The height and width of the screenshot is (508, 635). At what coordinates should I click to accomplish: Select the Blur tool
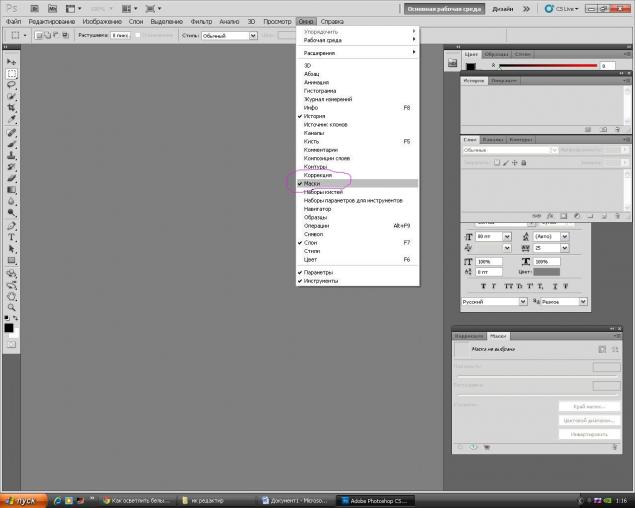tap(11, 201)
